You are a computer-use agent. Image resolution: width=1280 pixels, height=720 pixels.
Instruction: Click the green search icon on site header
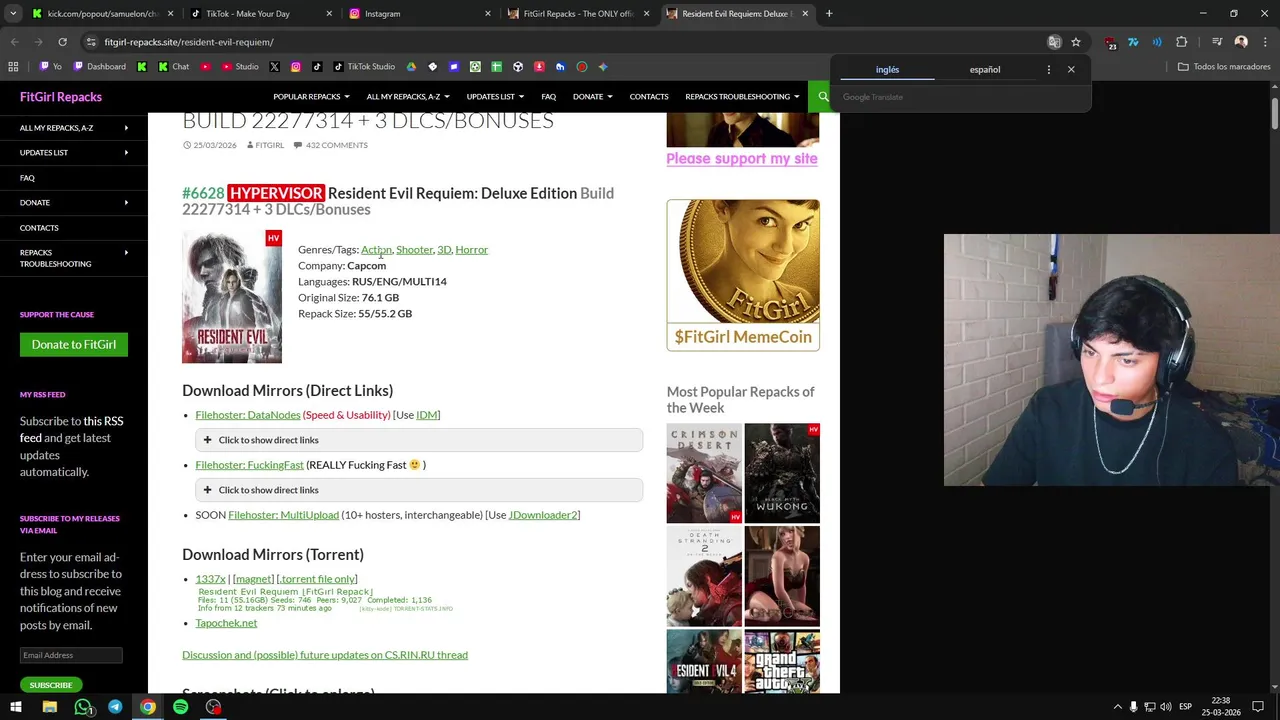pyautogui.click(x=824, y=97)
